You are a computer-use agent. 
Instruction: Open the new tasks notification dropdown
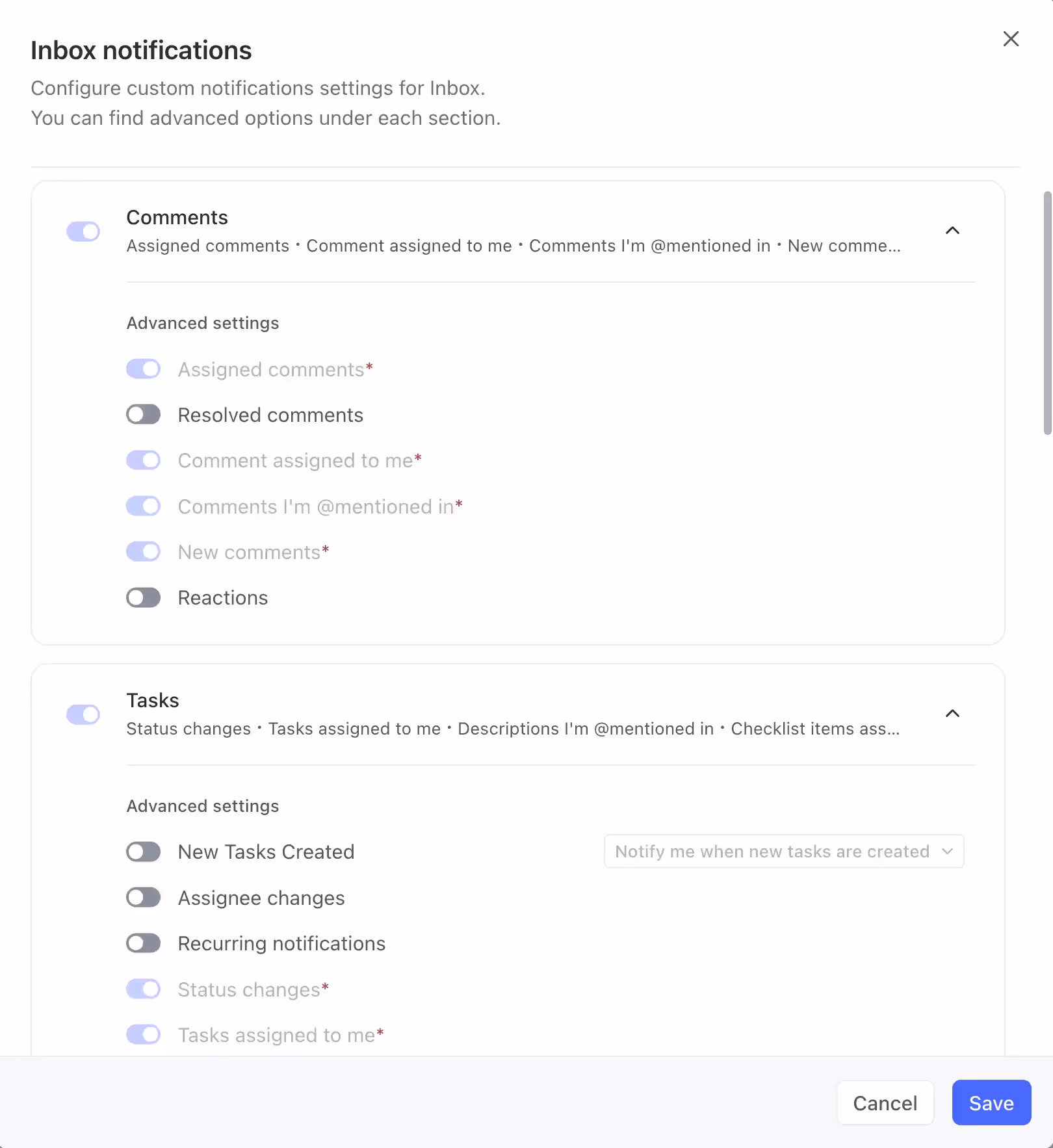pos(783,852)
